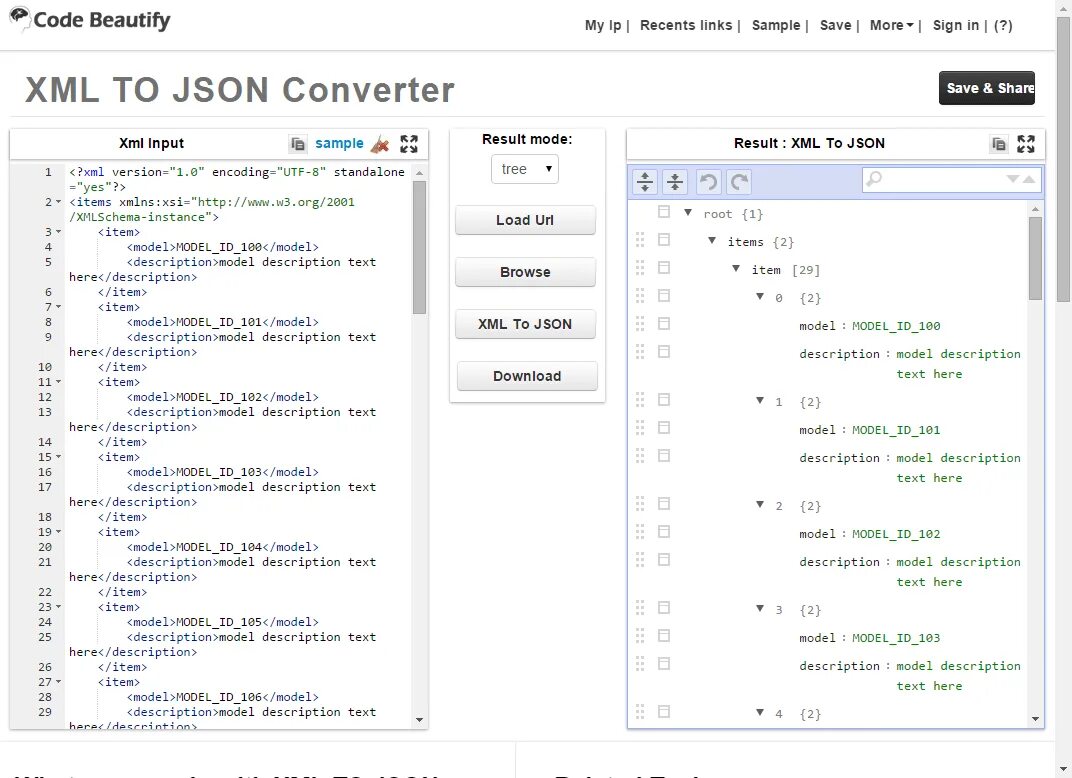Open the help (?) link
1072x778 pixels.
click(x=1003, y=25)
